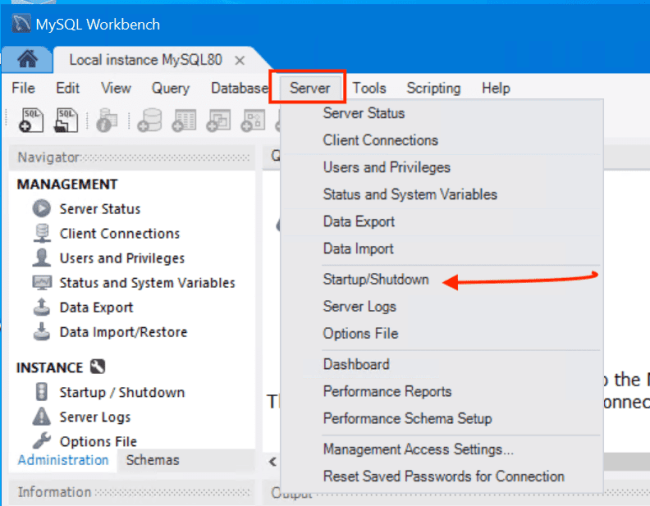Open Options File from Server menu

coord(360,334)
